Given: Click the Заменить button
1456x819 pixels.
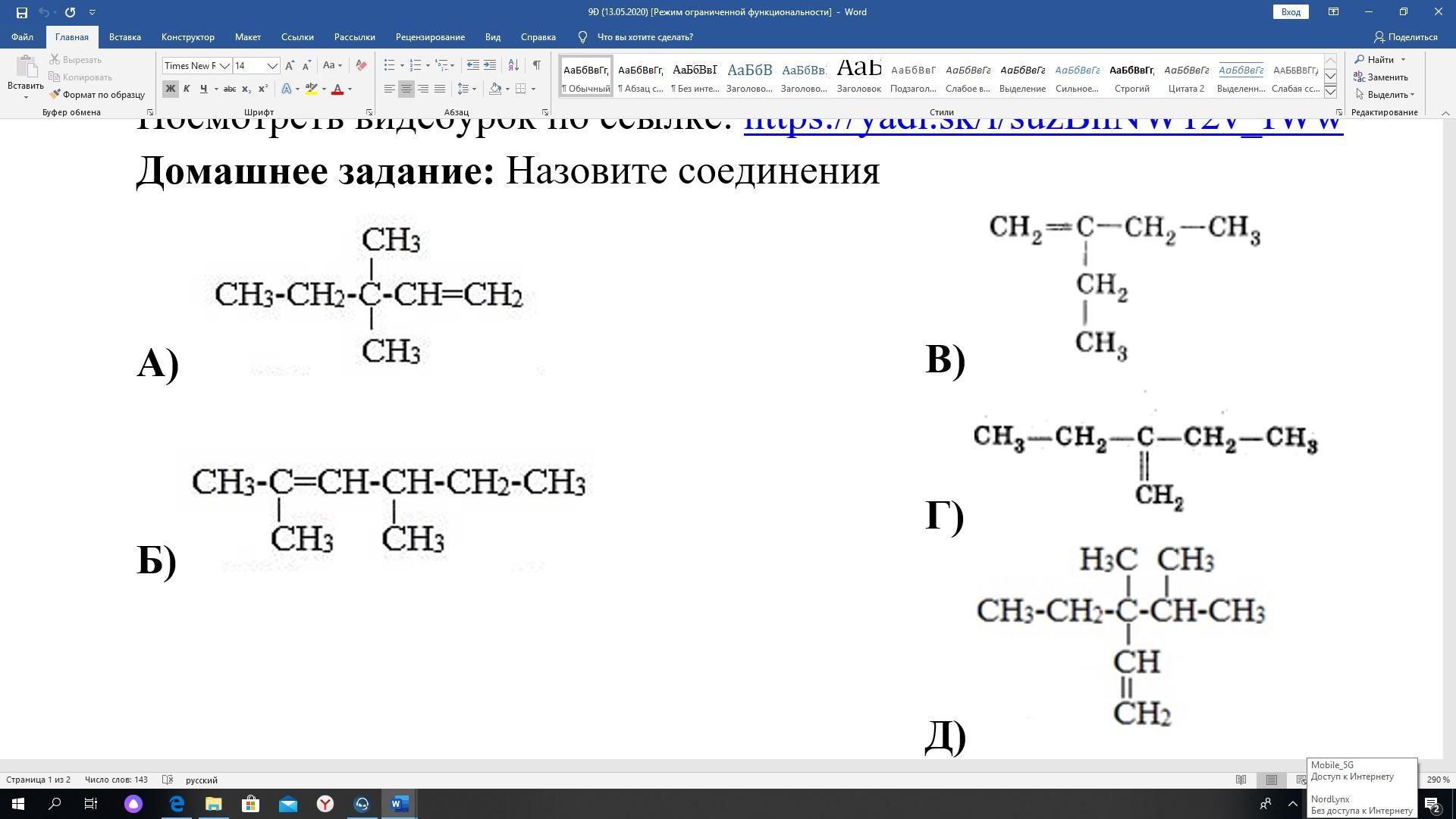Looking at the screenshot, I should click(1380, 77).
